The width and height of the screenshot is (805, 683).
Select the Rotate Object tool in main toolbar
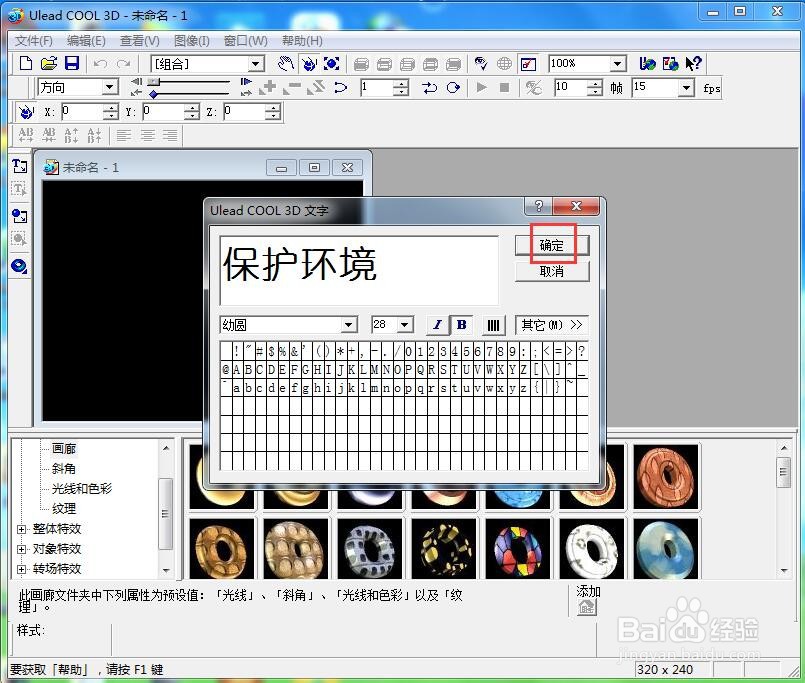309,64
